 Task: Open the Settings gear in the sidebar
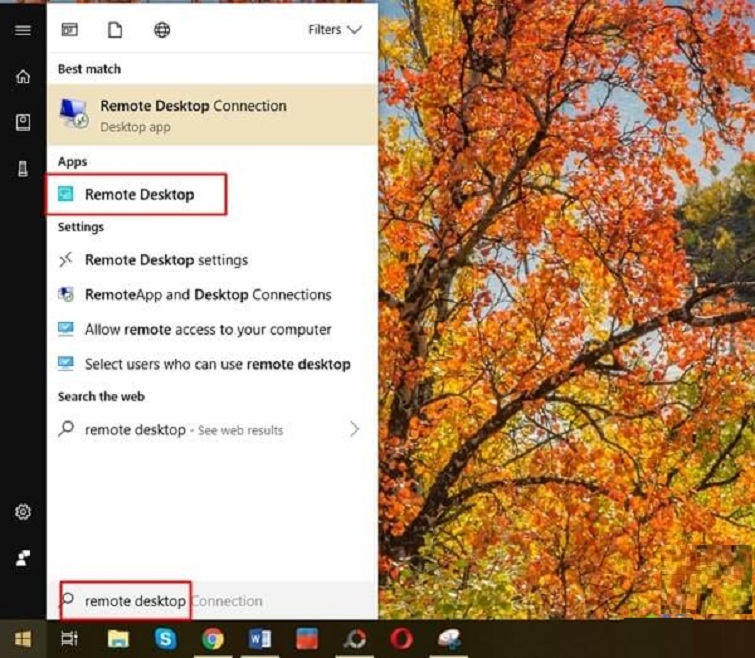coord(22,512)
